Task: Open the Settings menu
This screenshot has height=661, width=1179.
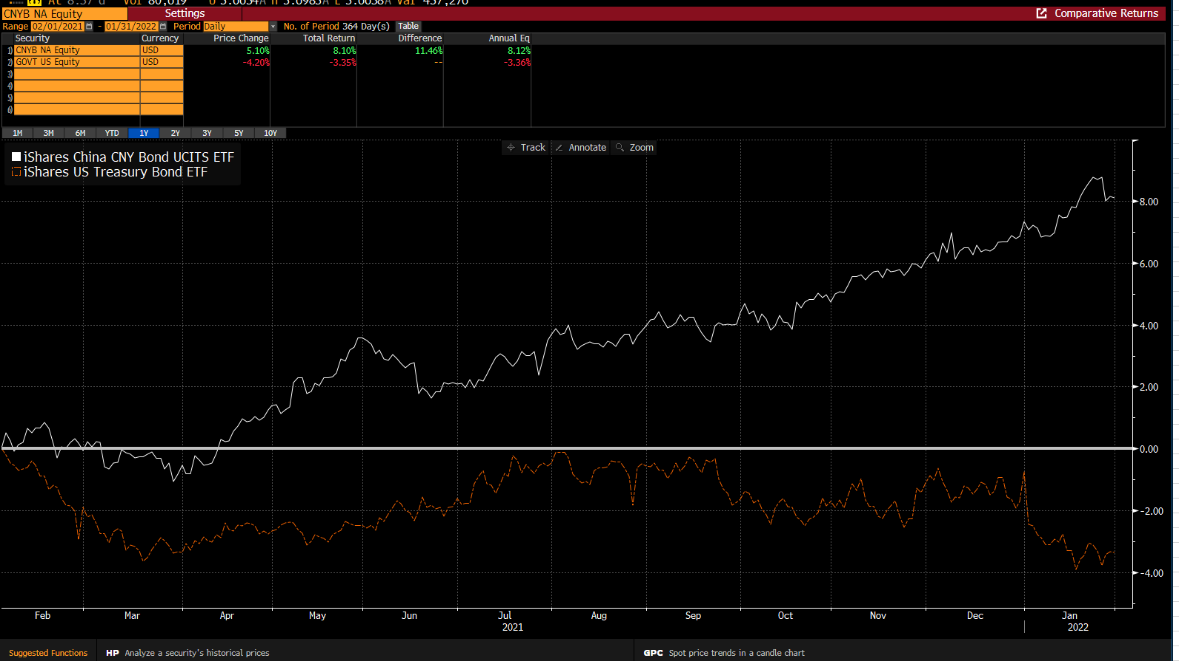Action: tap(184, 14)
